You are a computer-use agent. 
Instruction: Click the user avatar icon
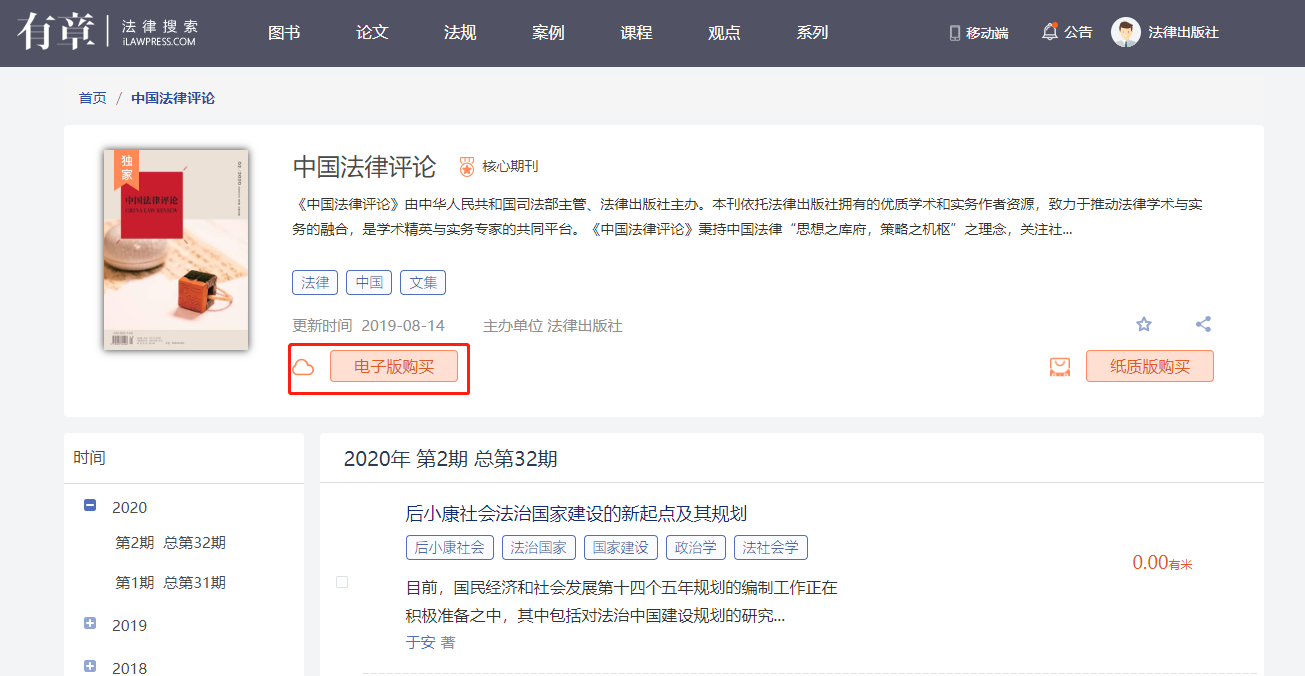(x=1125, y=32)
